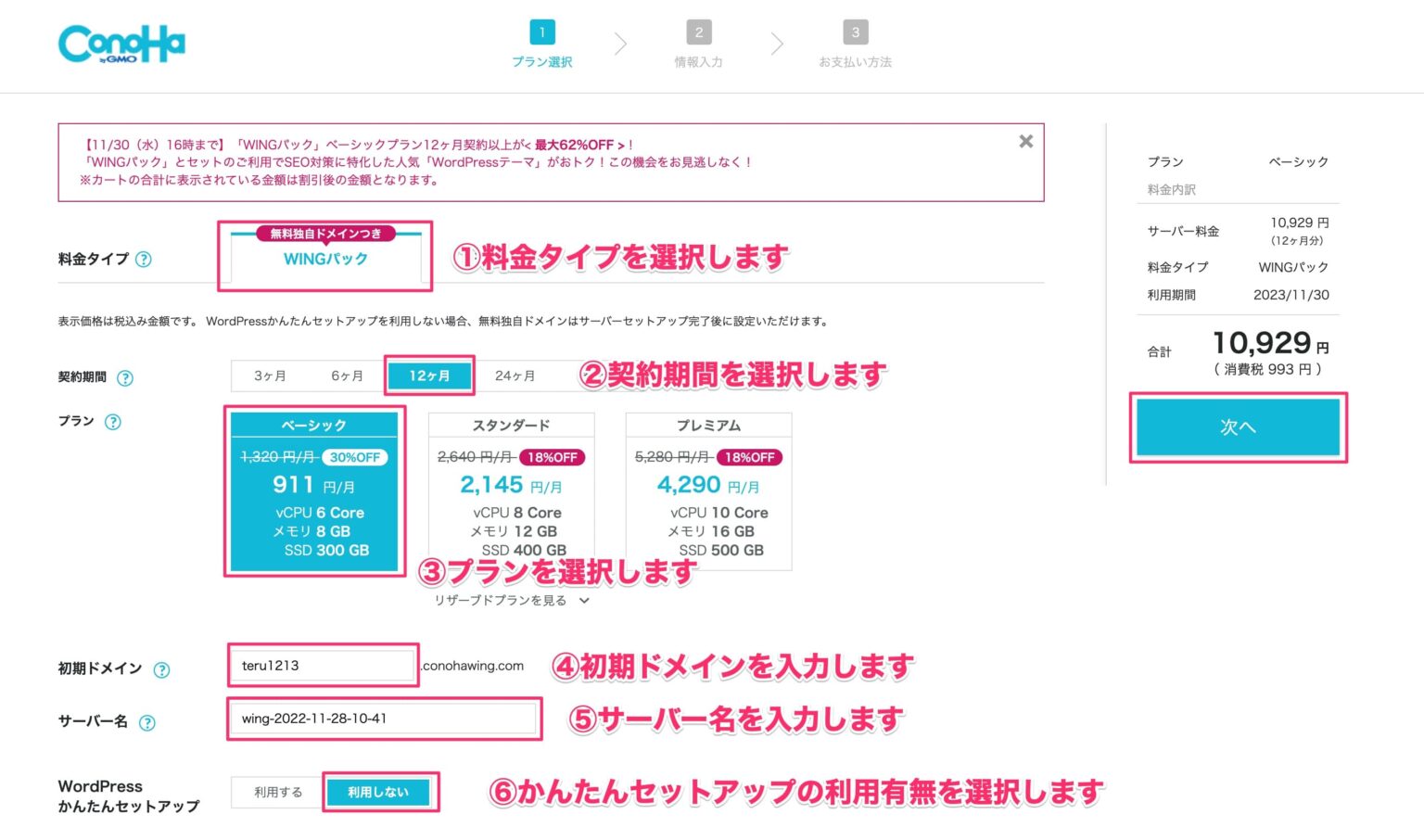Click the step 3 お支払い方法 indicator
1424x840 pixels.
[855, 42]
